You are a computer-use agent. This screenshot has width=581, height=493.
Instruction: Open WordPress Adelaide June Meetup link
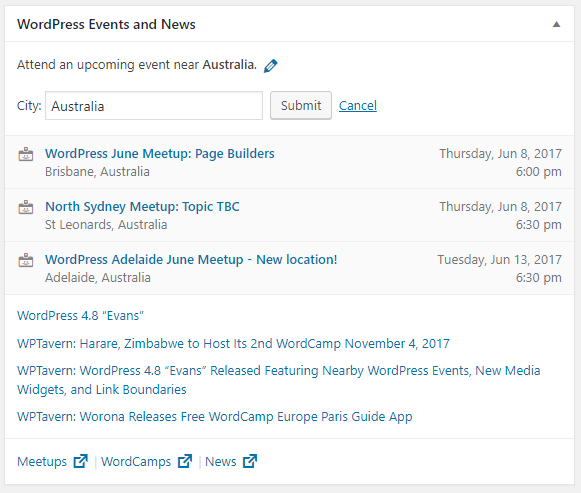[x=191, y=259]
